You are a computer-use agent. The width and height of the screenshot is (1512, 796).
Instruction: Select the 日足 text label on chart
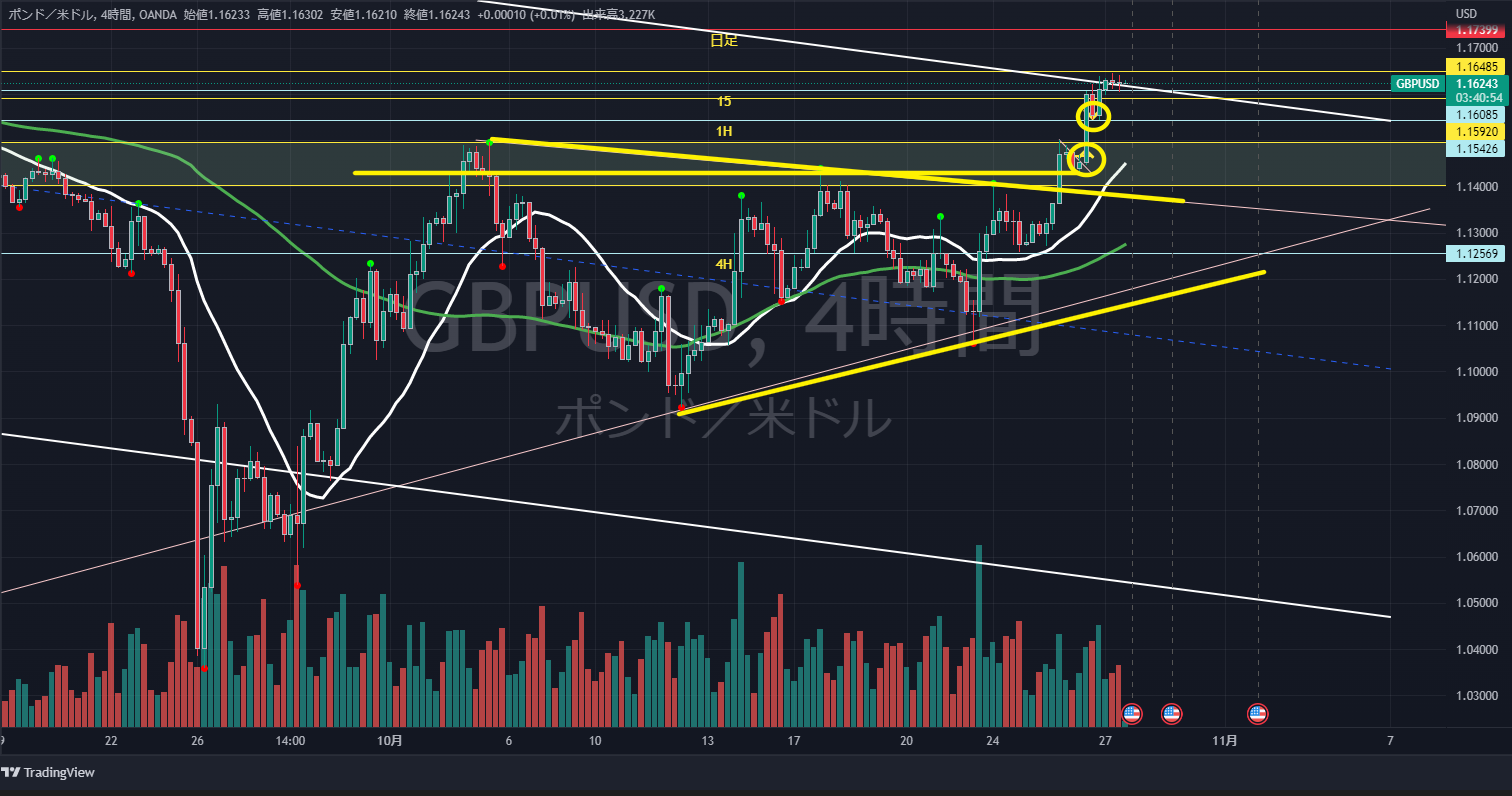click(x=724, y=41)
